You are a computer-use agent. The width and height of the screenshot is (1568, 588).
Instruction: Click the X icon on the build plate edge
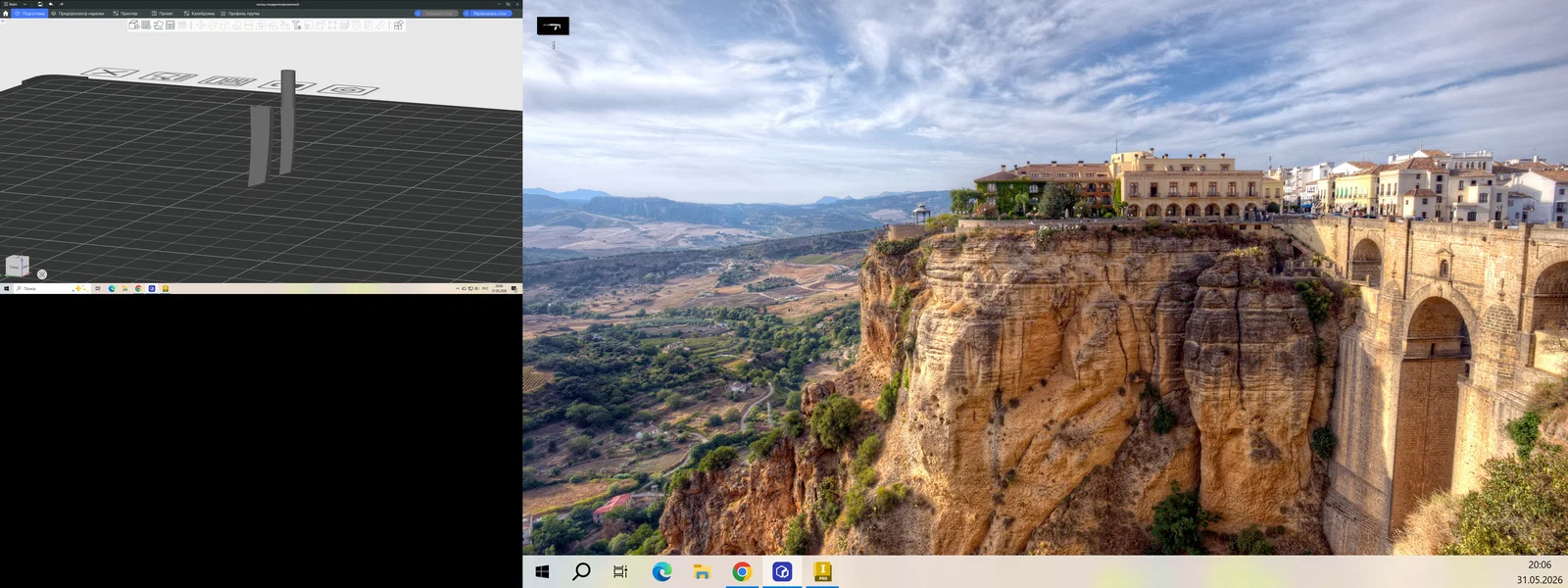point(111,73)
